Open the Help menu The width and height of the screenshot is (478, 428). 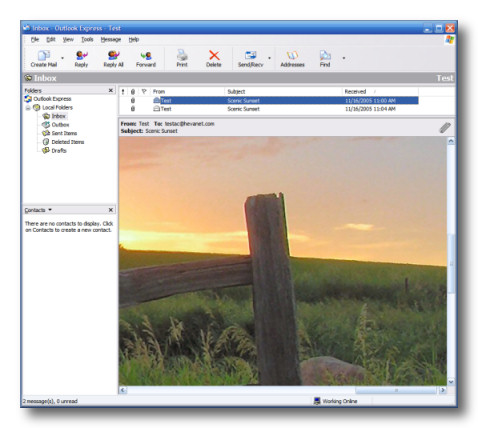point(134,39)
